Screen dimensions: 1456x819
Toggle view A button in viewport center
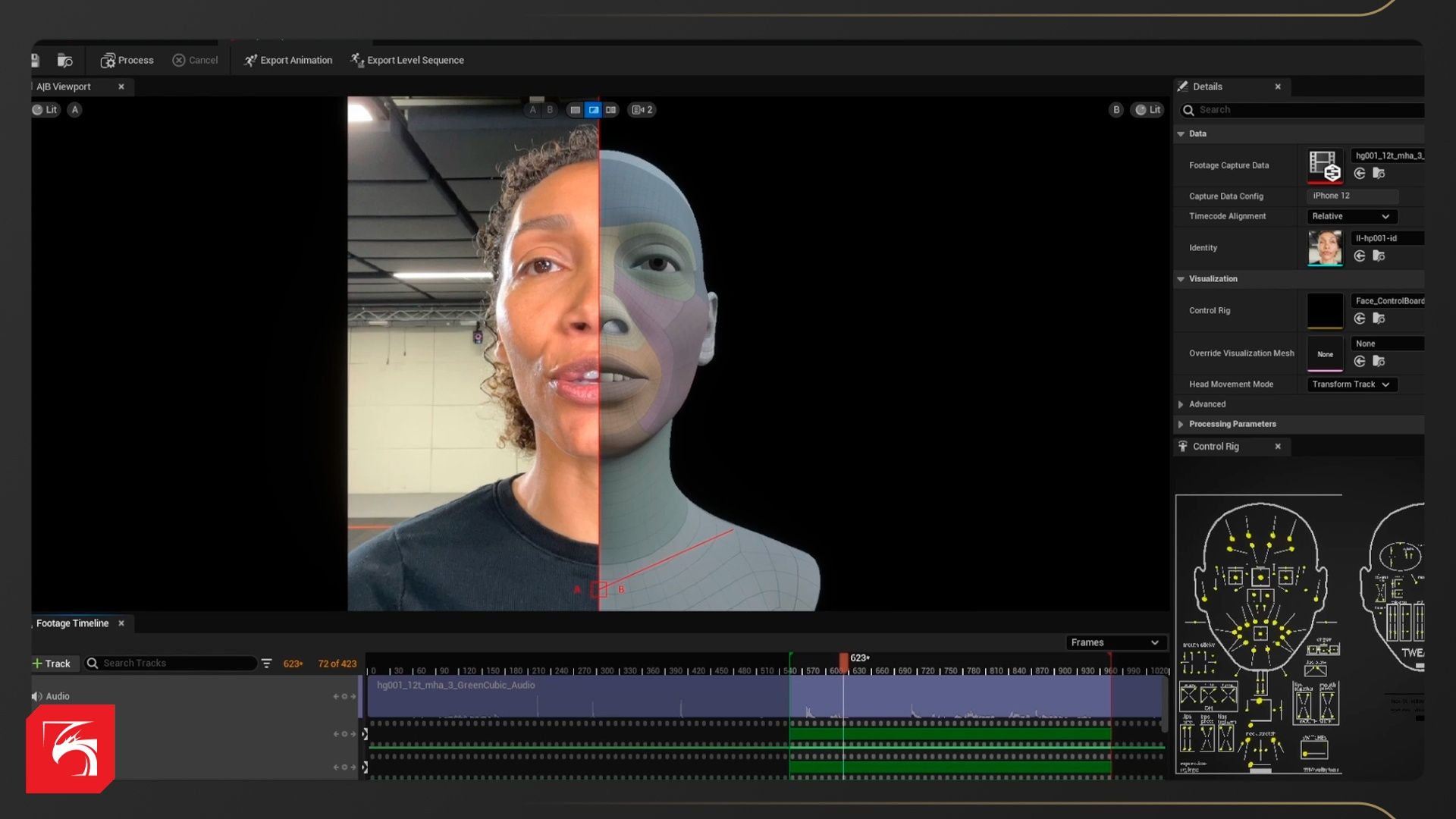click(x=533, y=110)
